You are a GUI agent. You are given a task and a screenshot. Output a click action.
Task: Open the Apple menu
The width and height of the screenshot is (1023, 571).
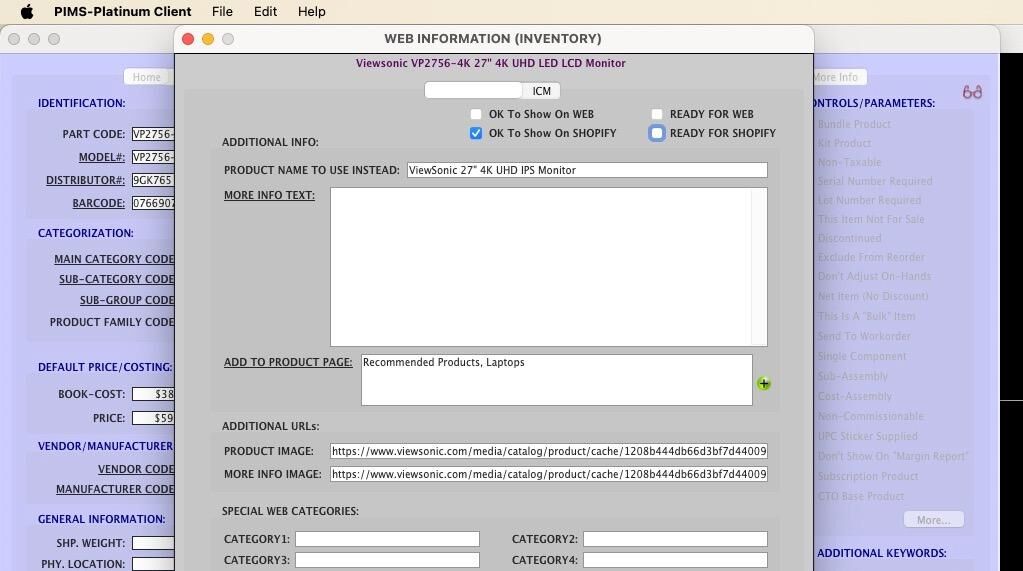tap(27, 12)
